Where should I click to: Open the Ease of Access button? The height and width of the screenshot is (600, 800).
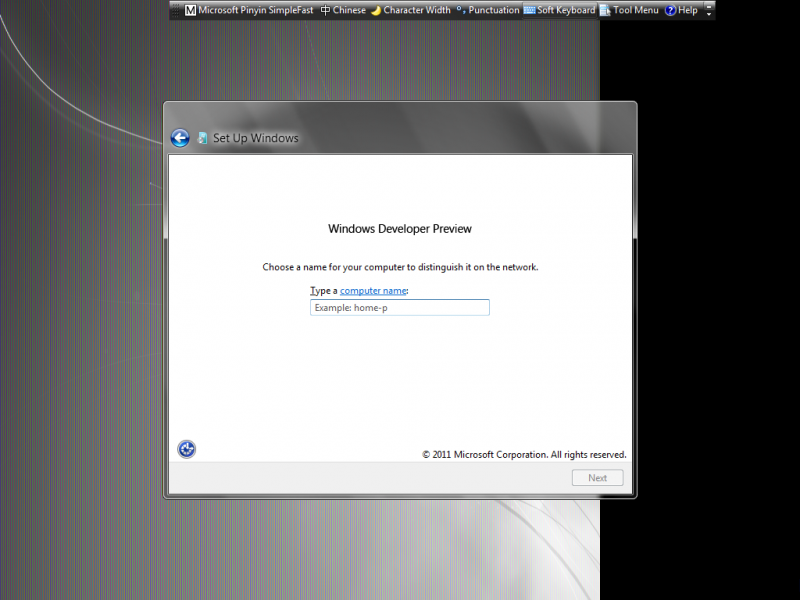187,449
